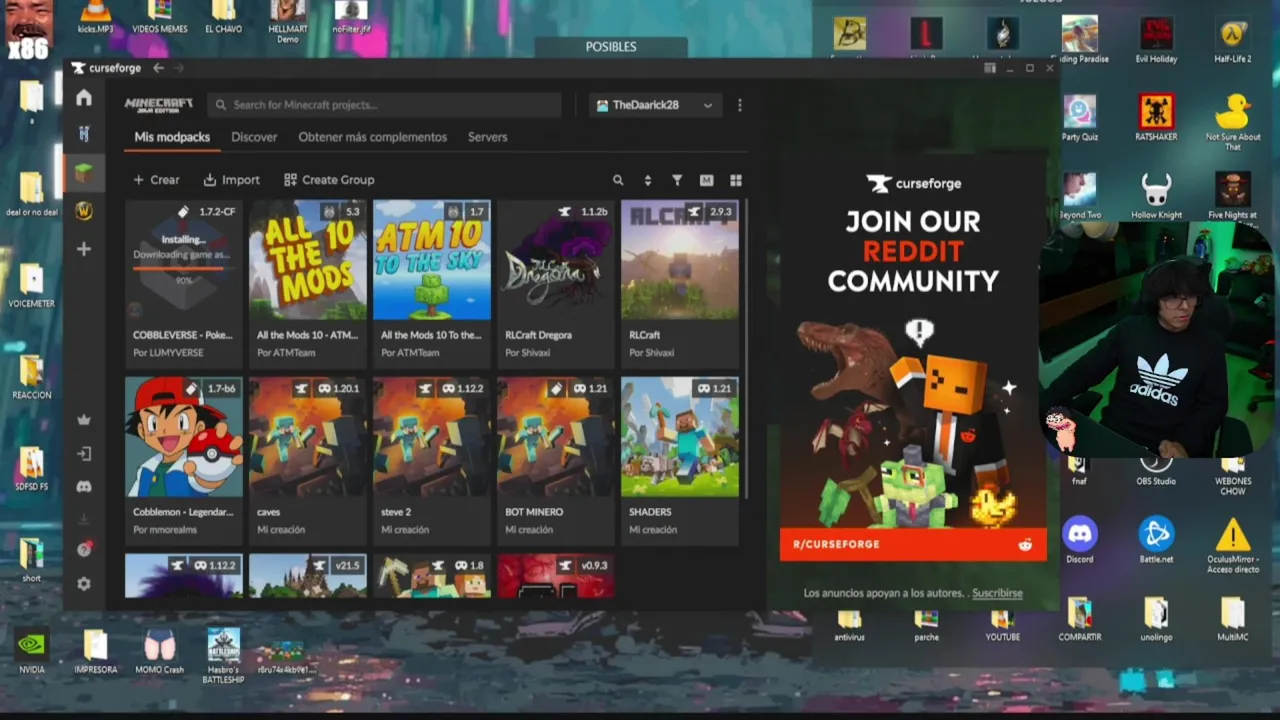Open the MOMO Crash desktop icon

tap(159, 651)
